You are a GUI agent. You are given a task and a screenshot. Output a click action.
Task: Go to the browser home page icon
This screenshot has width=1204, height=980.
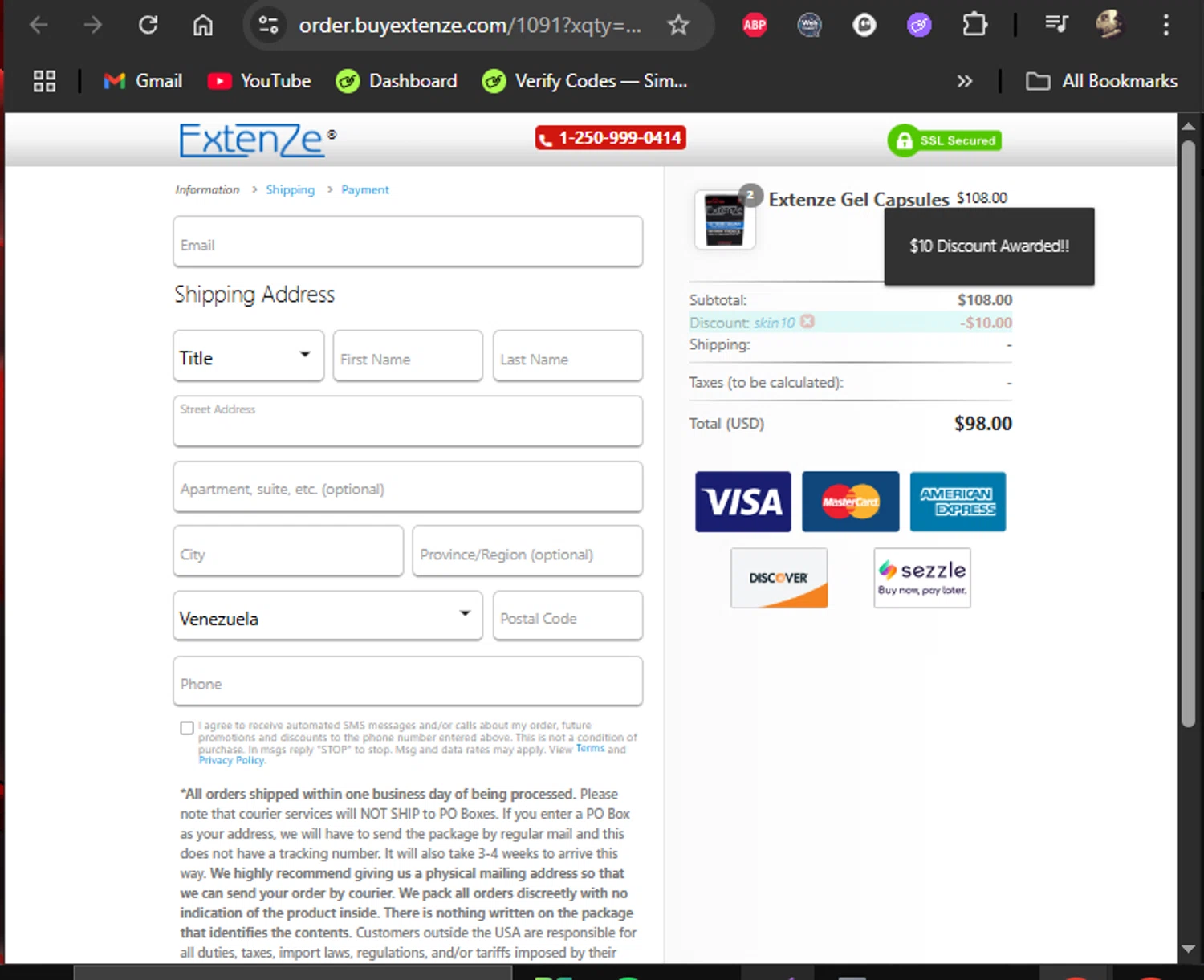pos(203,26)
